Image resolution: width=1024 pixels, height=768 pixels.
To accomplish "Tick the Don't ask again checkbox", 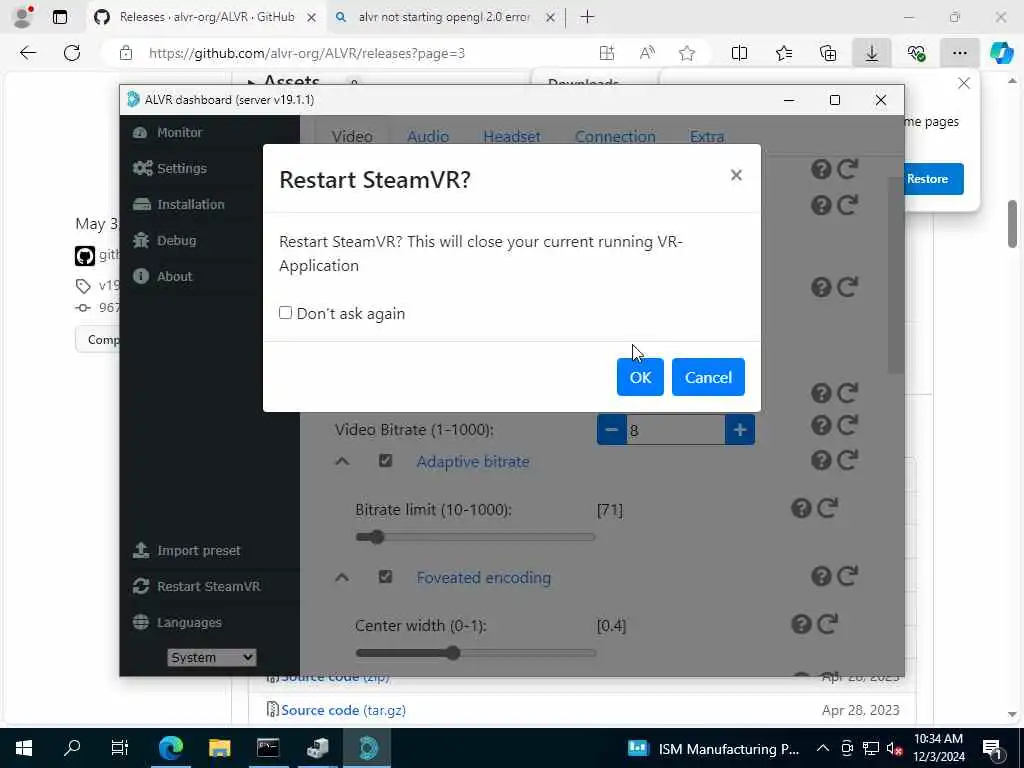I will click(x=285, y=313).
